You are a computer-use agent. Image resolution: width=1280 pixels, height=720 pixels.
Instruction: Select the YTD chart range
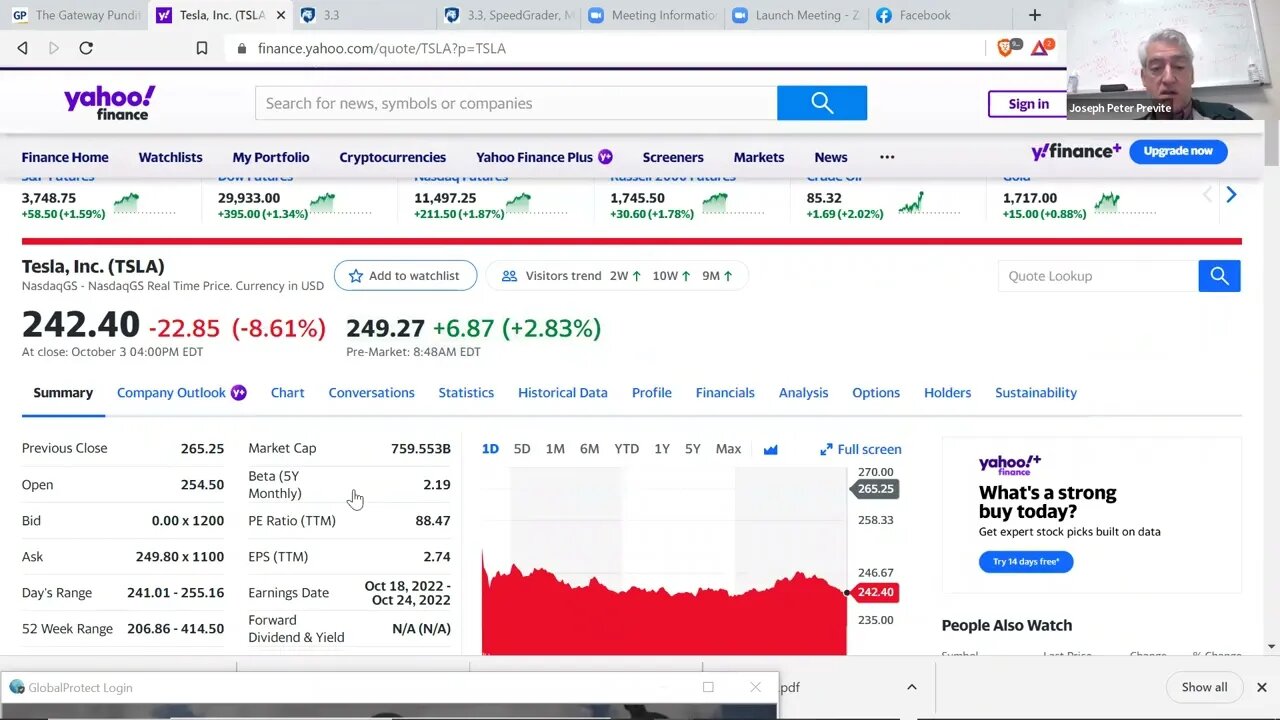point(626,449)
